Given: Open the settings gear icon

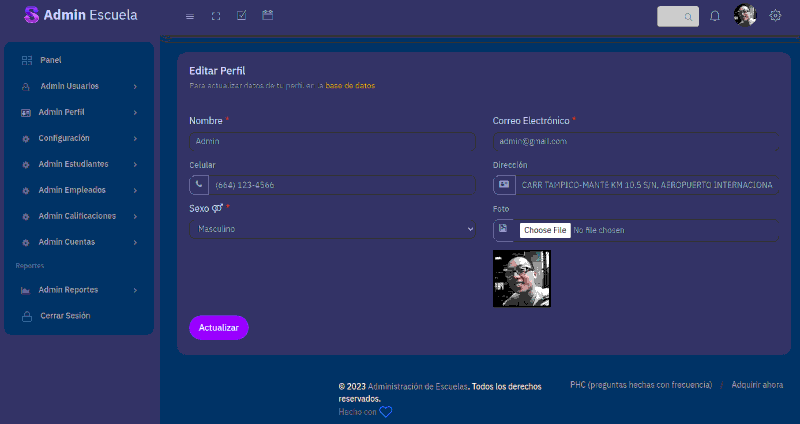Looking at the screenshot, I should pos(775,16).
